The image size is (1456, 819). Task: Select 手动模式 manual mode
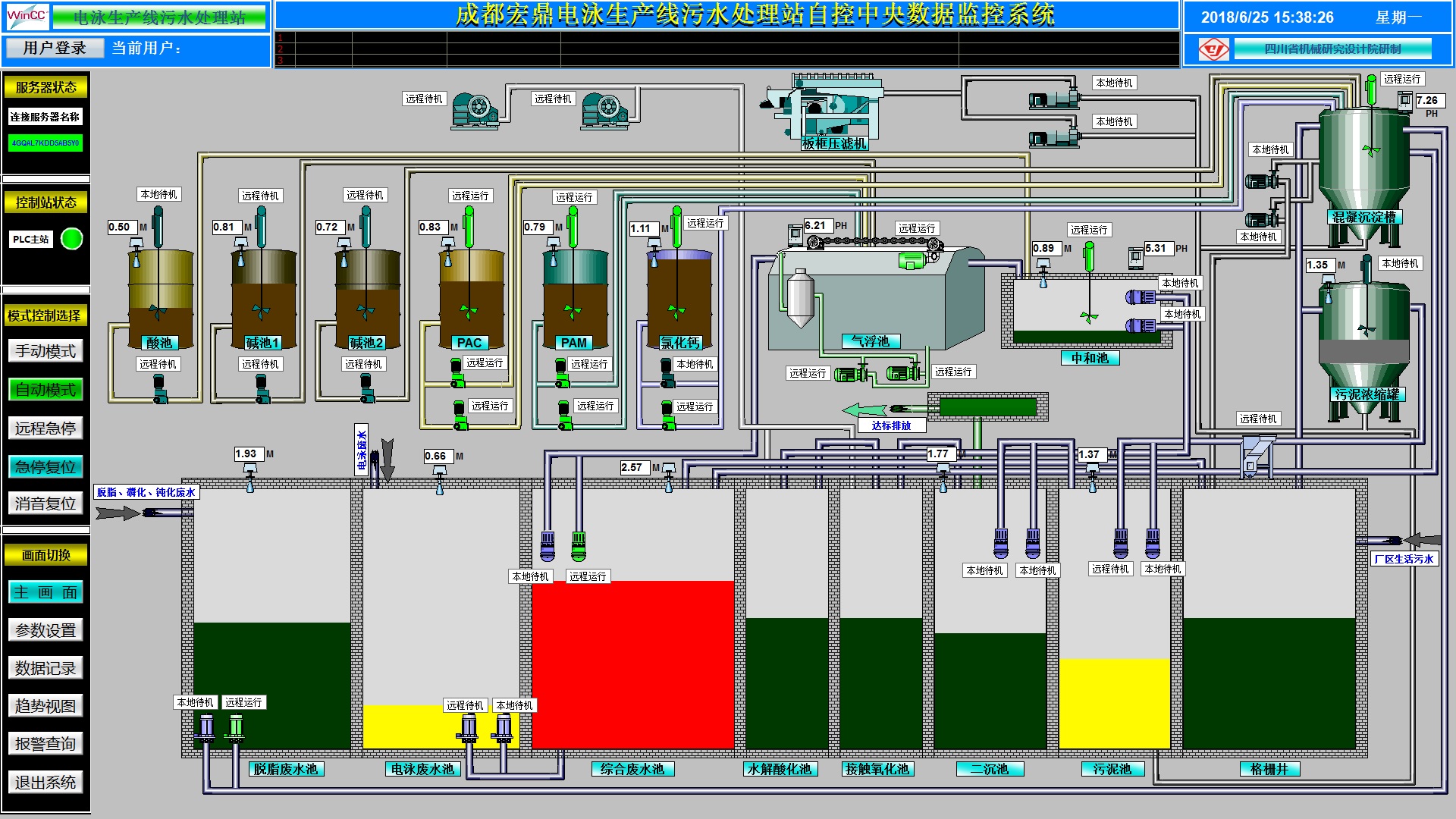pyautogui.click(x=45, y=351)
